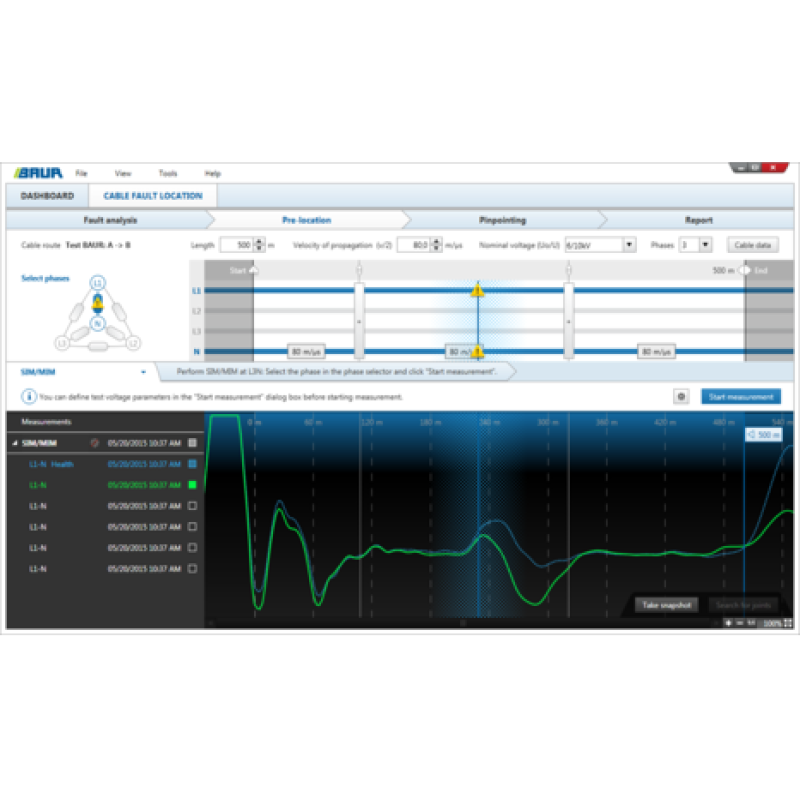This screenshot has width=800, height=800.
Task: Click the fault warning icon on N line
Action: point(478,351)
